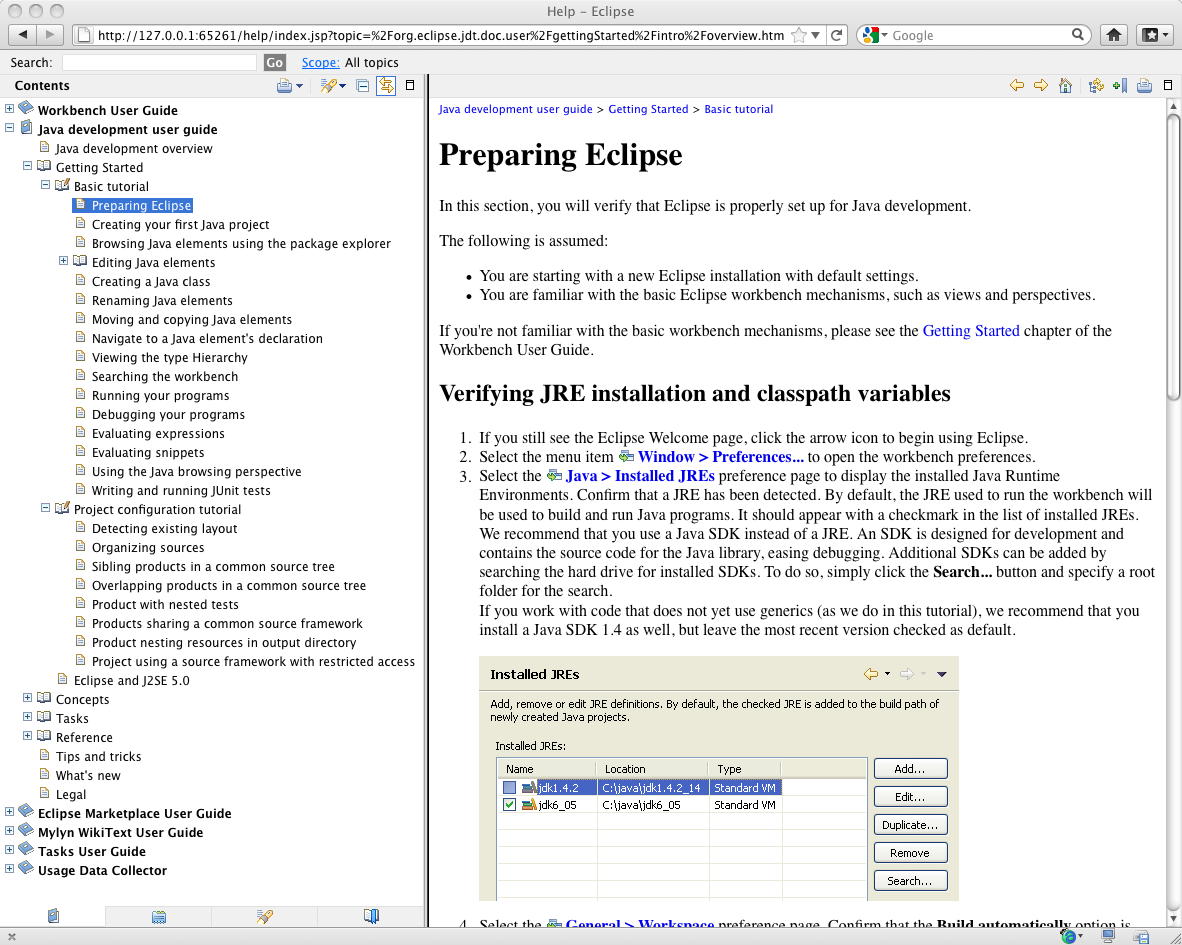Open 'Eclipse and J2SE 5.0' topic
1182x945 pixels.
click(131, 680)
